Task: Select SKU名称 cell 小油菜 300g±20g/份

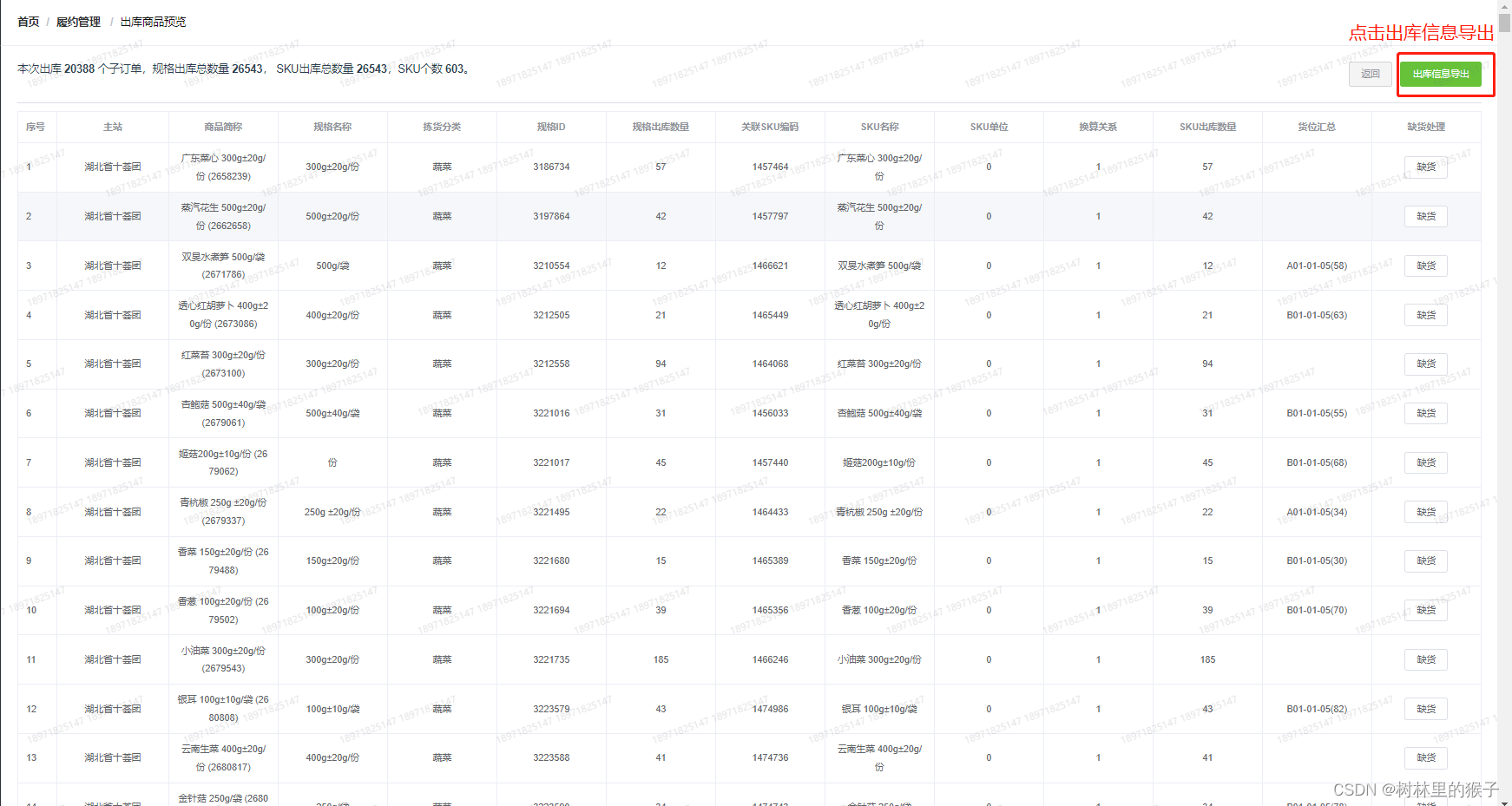Action: (879, 659)
